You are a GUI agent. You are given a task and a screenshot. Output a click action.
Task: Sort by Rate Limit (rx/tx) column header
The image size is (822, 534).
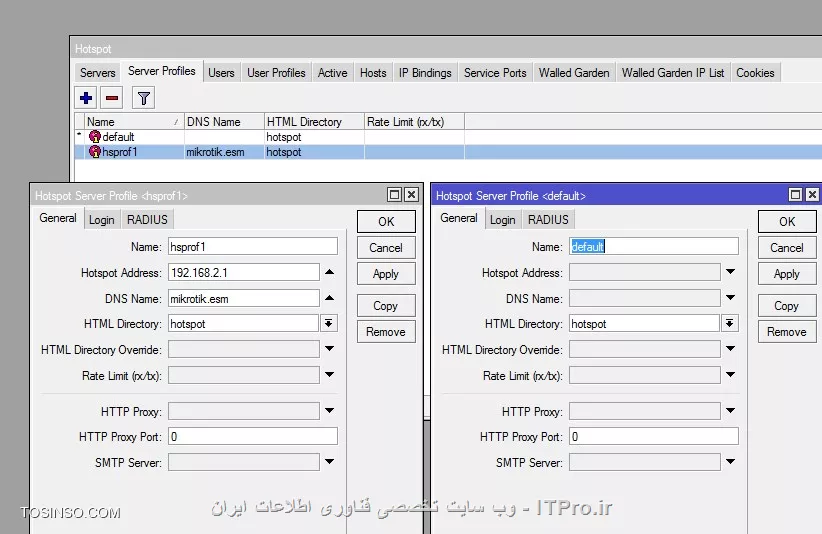(415, 122)
